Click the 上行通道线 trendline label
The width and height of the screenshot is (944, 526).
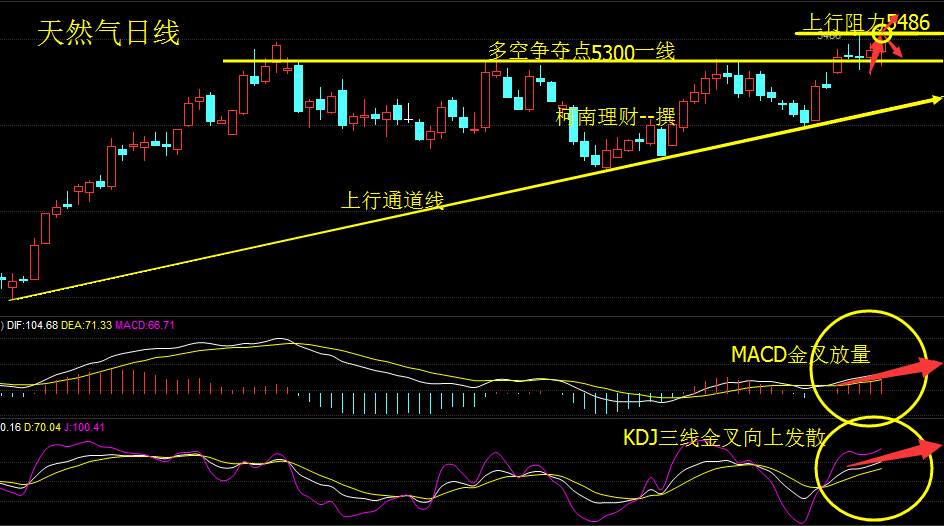(393, 200)
